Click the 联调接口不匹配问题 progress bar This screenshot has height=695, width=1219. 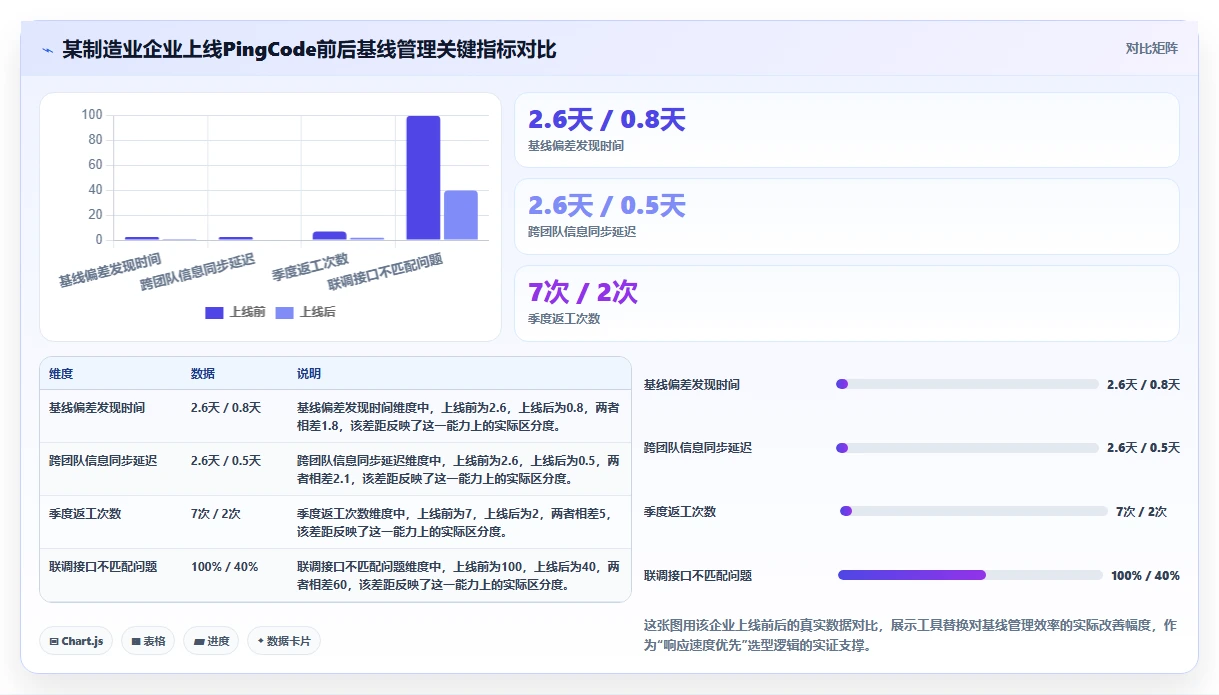970,575
